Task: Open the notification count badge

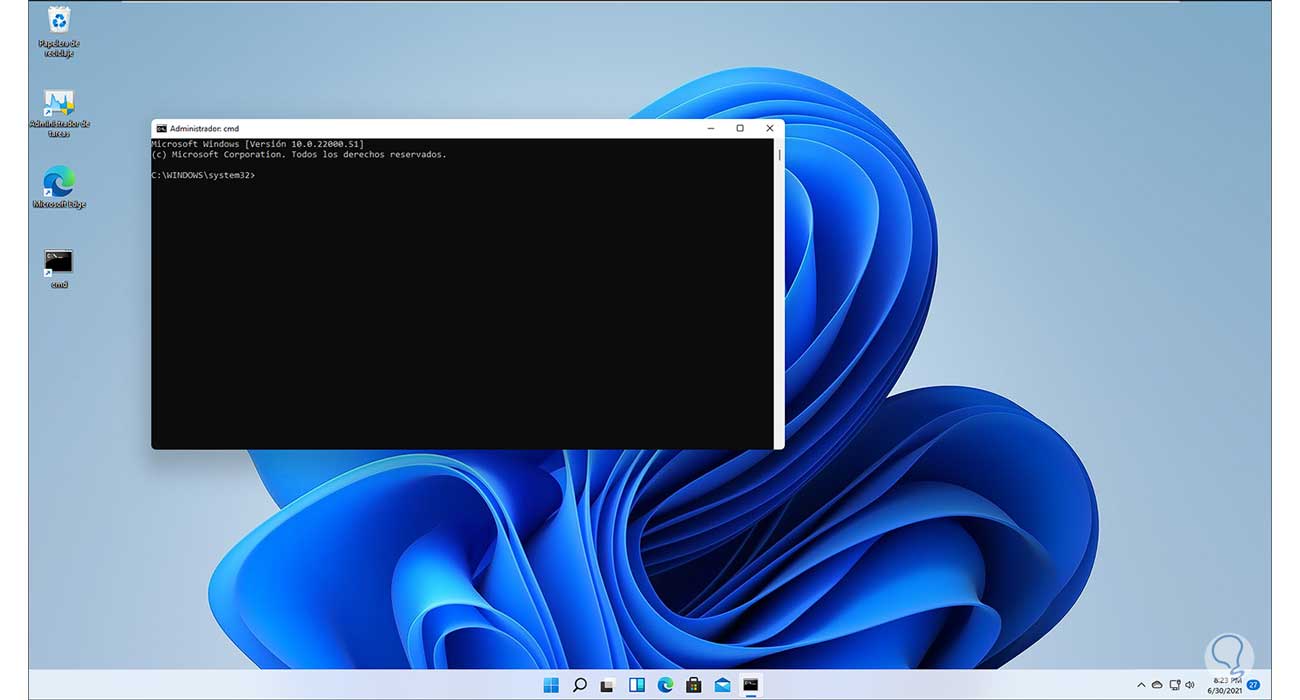Action: pyautogui.click(x=1253, y=685)
